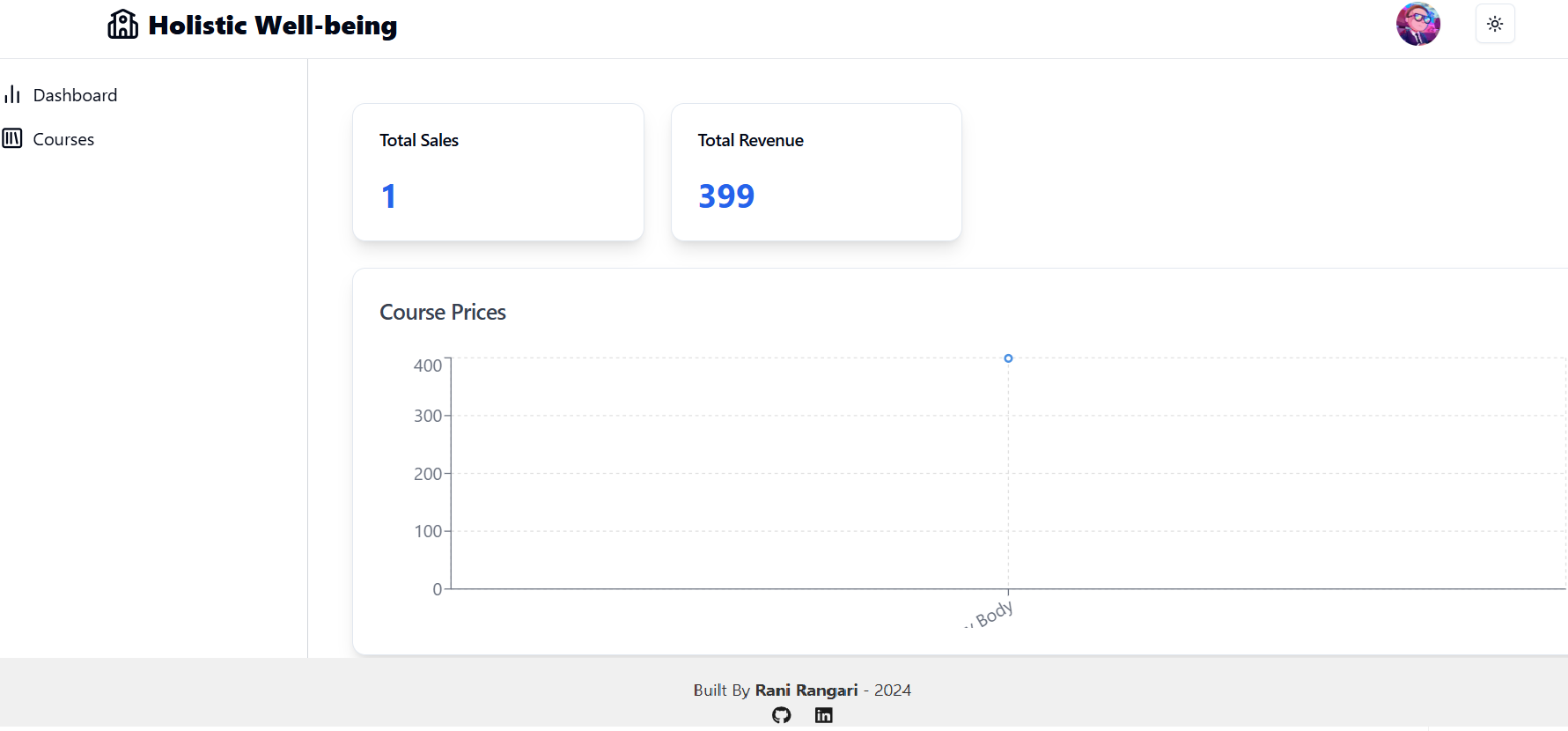1568x731 pixels.
Task: Select the Total Revenue card title
Action: (x=750, y=140)
